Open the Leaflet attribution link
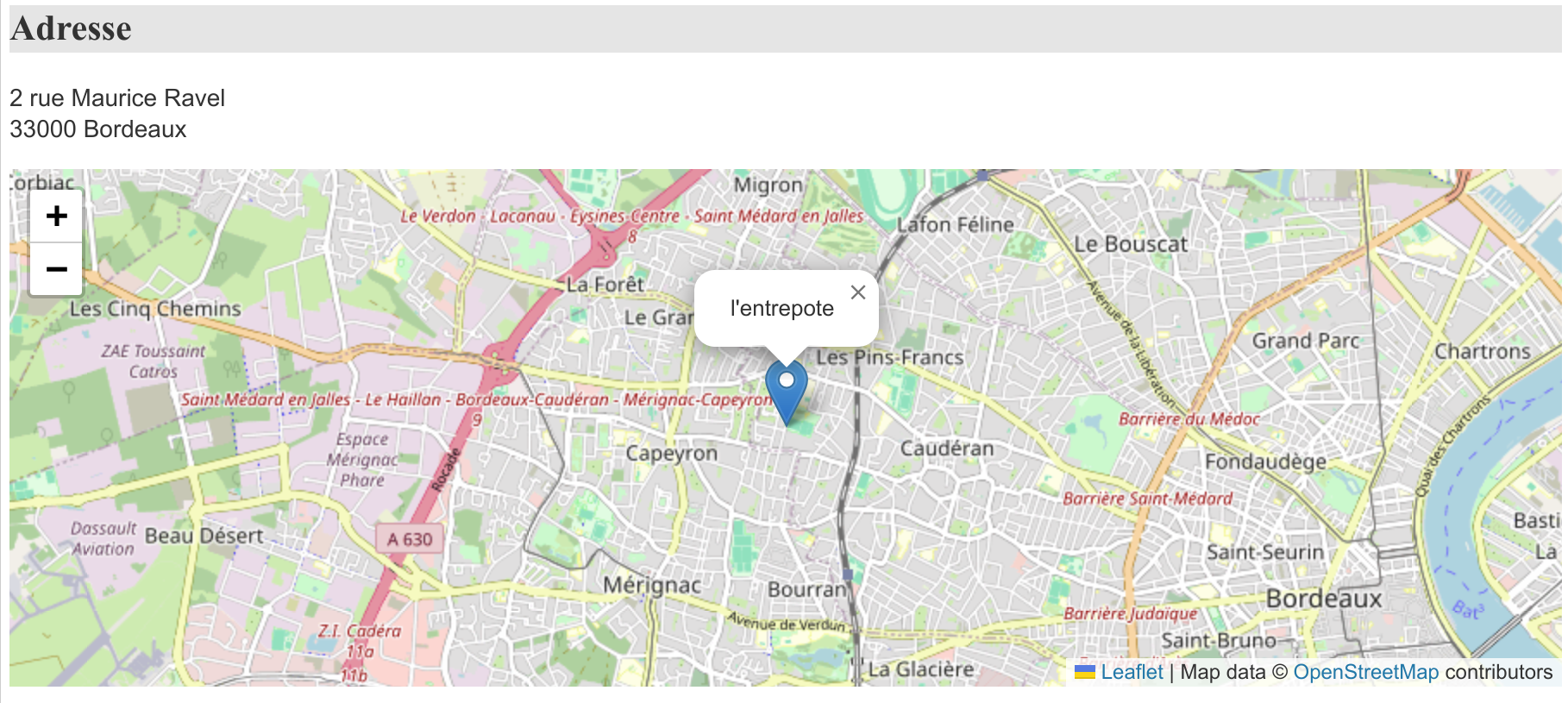 [x=1132, y=672]
